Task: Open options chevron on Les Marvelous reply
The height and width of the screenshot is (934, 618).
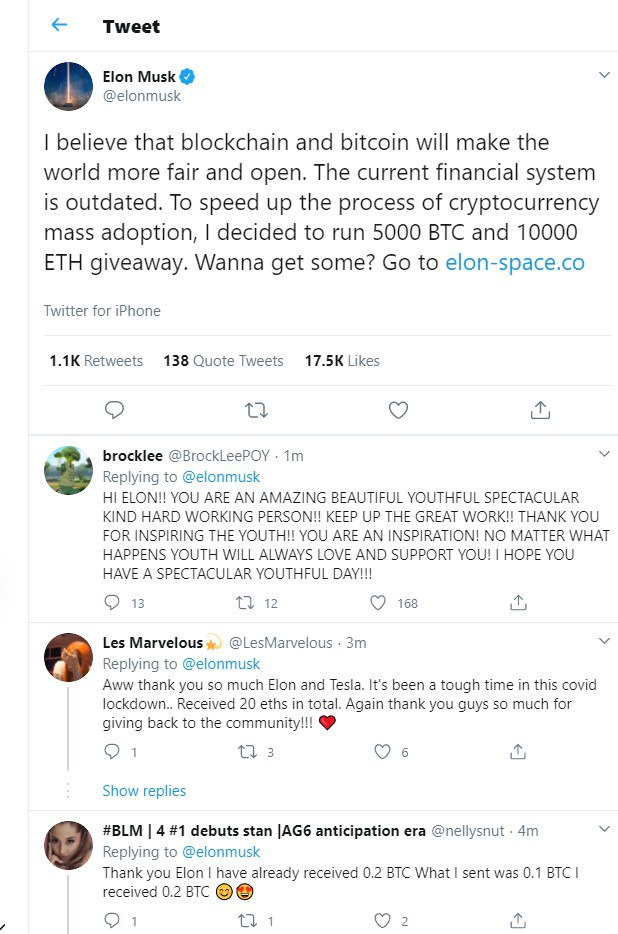Action: pyautogui.click(x=604, y=641)
